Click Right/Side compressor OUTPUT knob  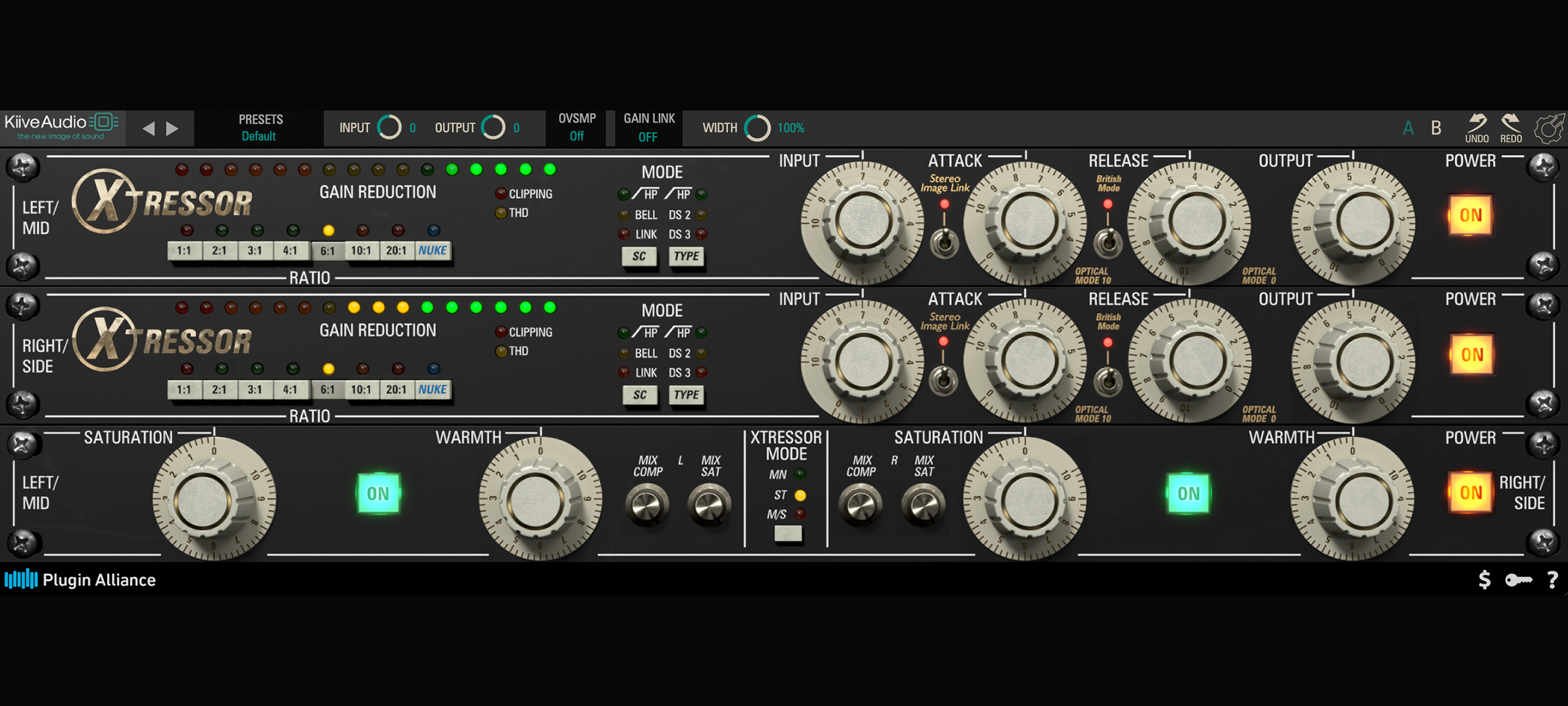click(1354, 361)
